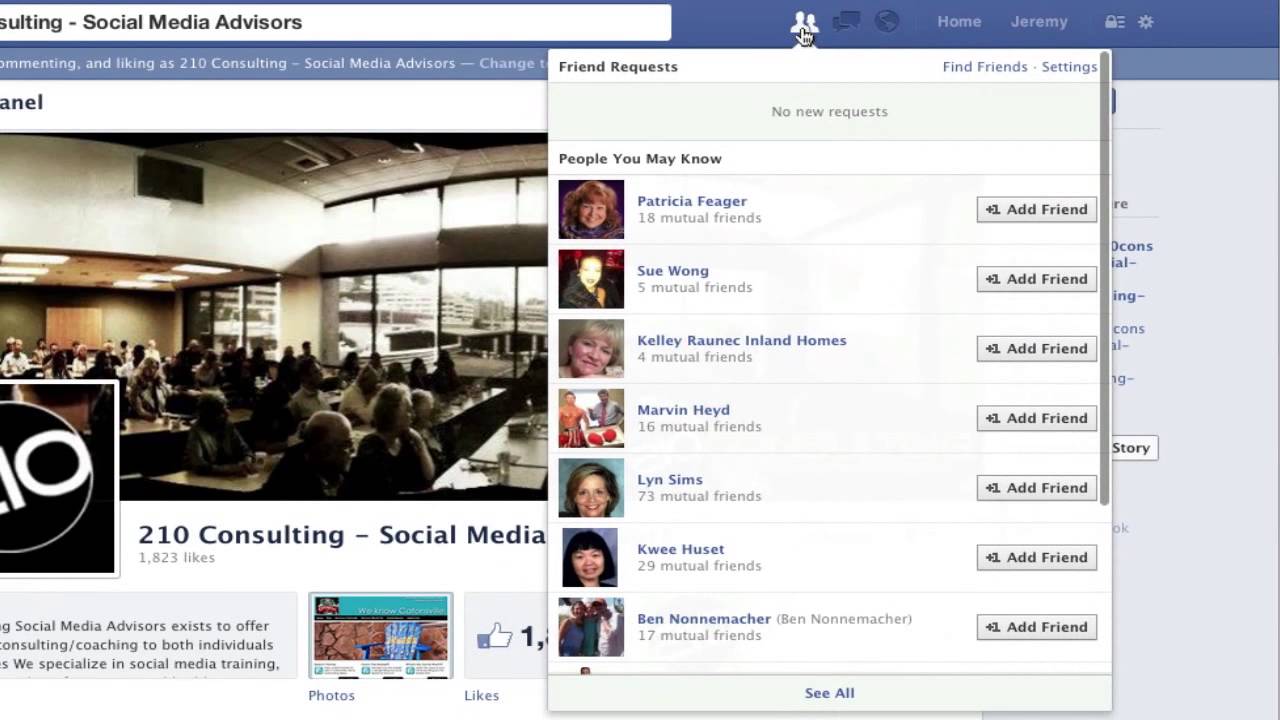The width and height of the screenshot is (1280, 720).
Task: Click '5 mutual friends' under Sue Wong
Action: (x=695, y=288)
